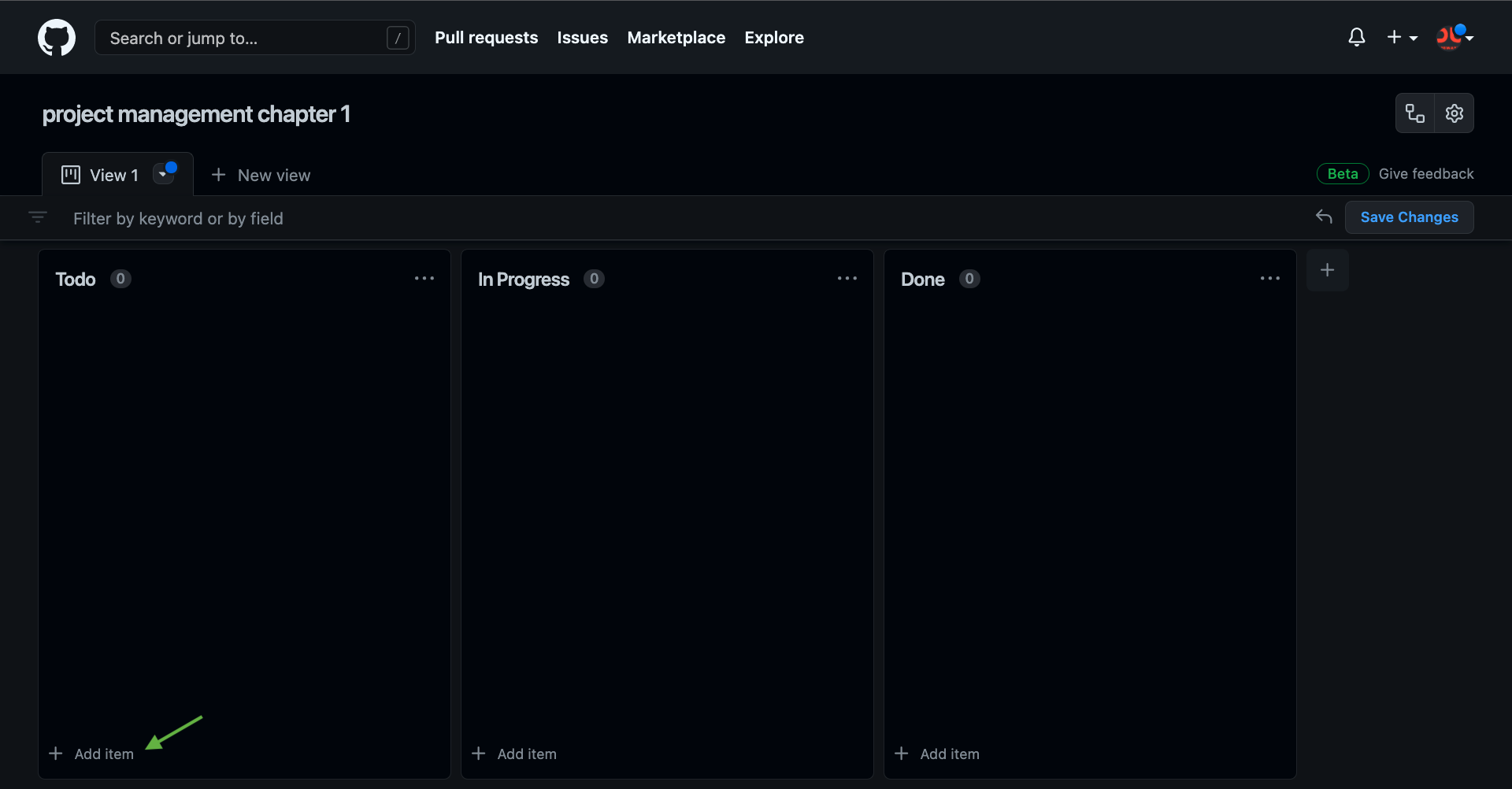
Task: Open the Done column options menu
Action: tap(1269, 279)
